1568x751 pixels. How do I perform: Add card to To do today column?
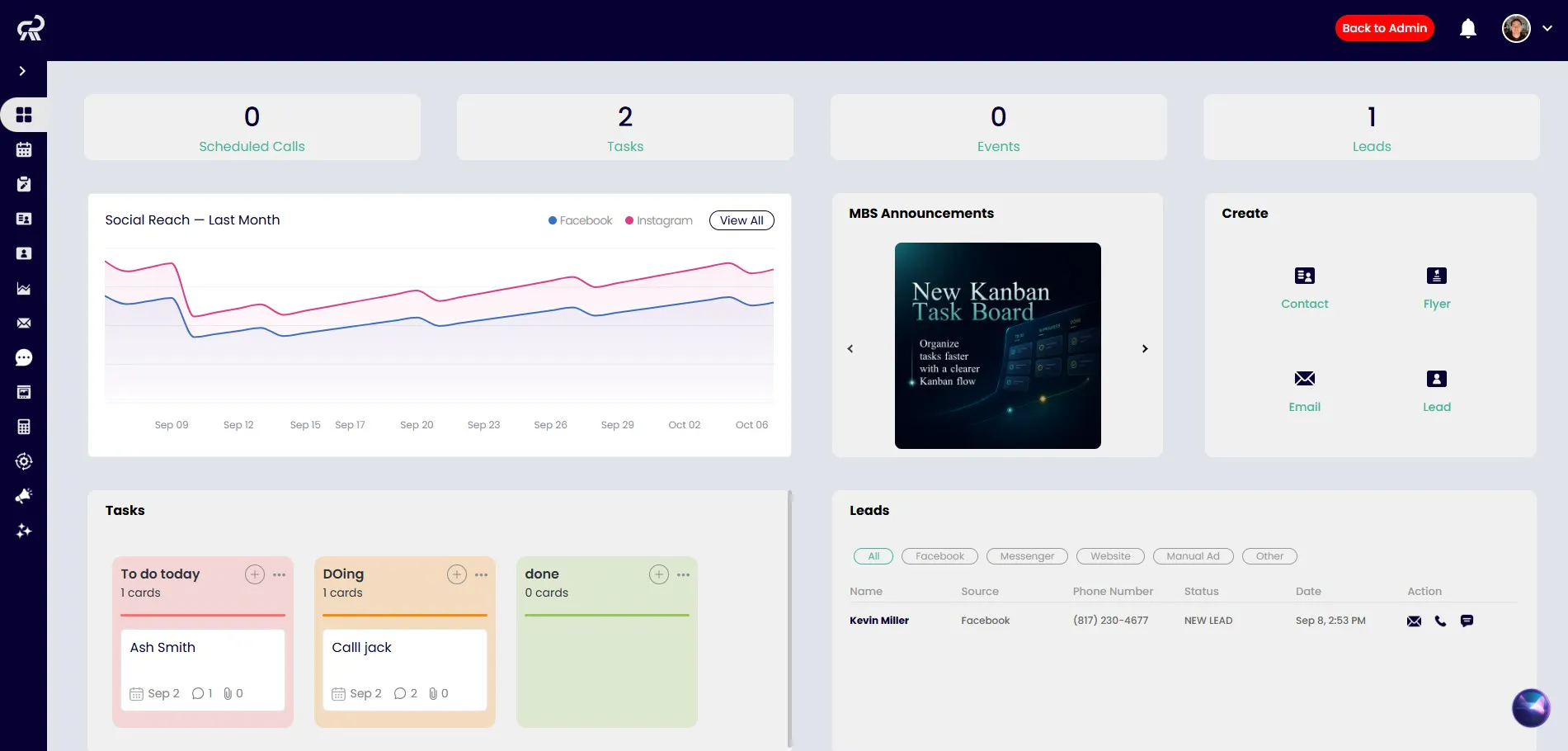click(x=255, y=574)
